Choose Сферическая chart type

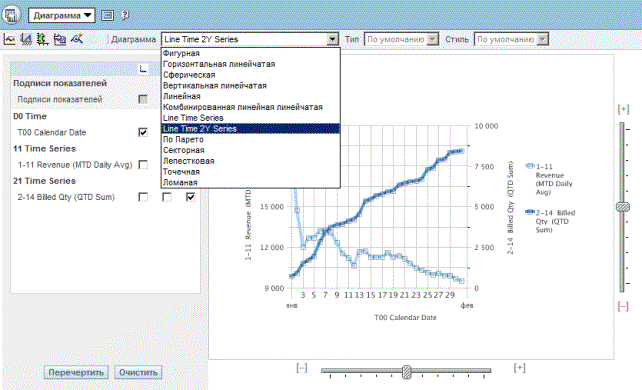(250, 75)
